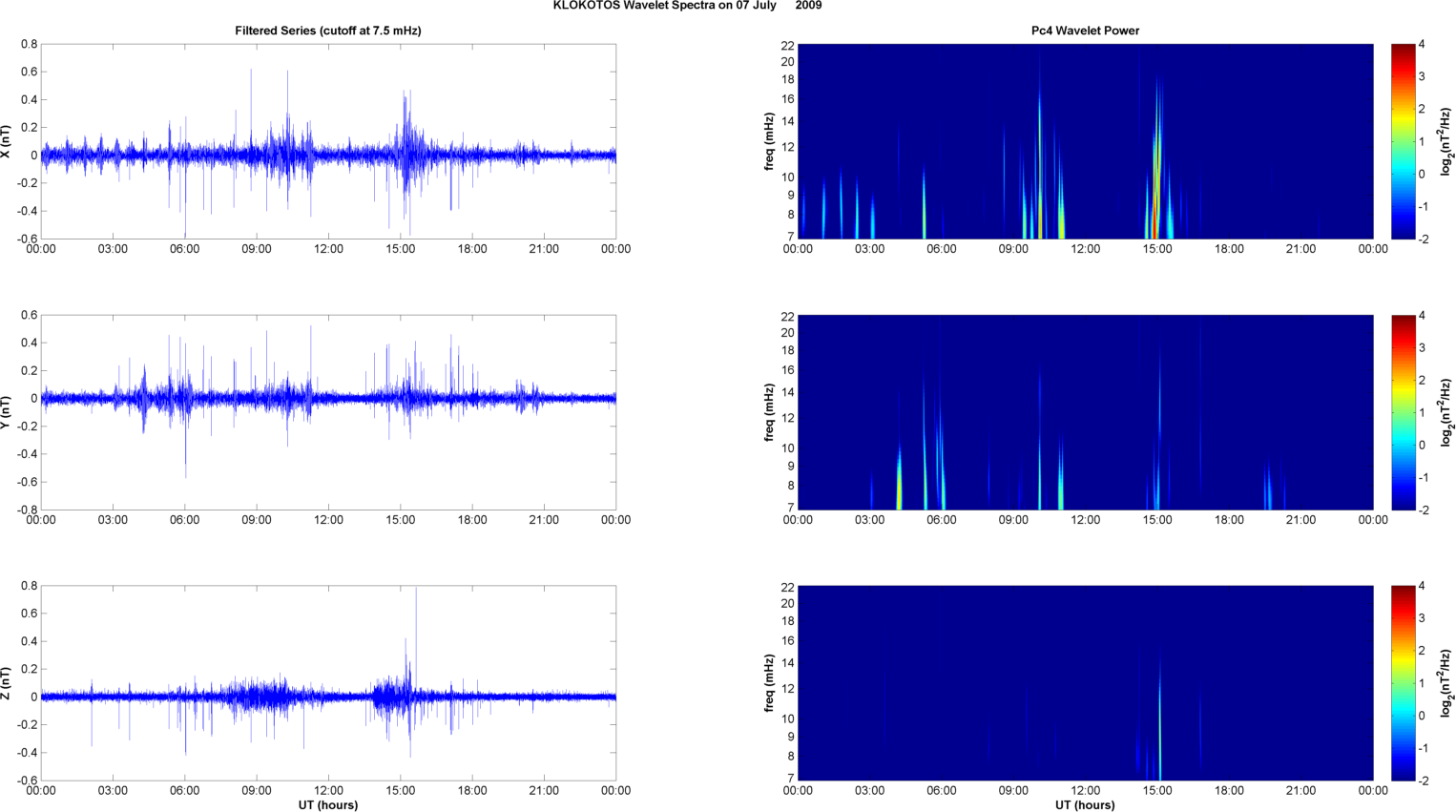Click the "12:00" tick under the top spectrogram
The height and width of the screenshot is (812, 1456).
[1085, 249]
